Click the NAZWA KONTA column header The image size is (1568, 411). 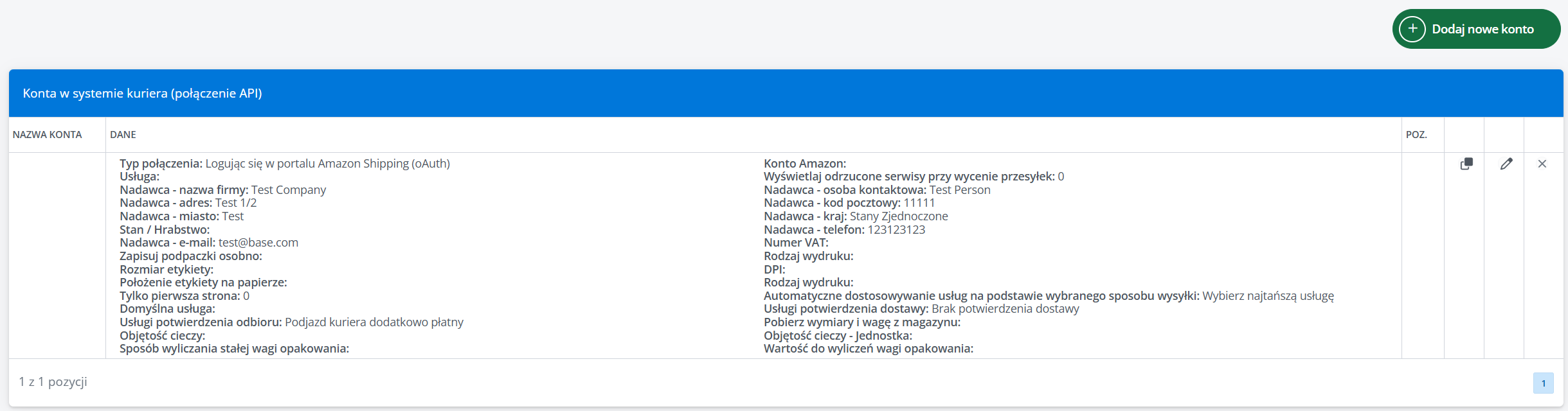[x=48, y=135]
